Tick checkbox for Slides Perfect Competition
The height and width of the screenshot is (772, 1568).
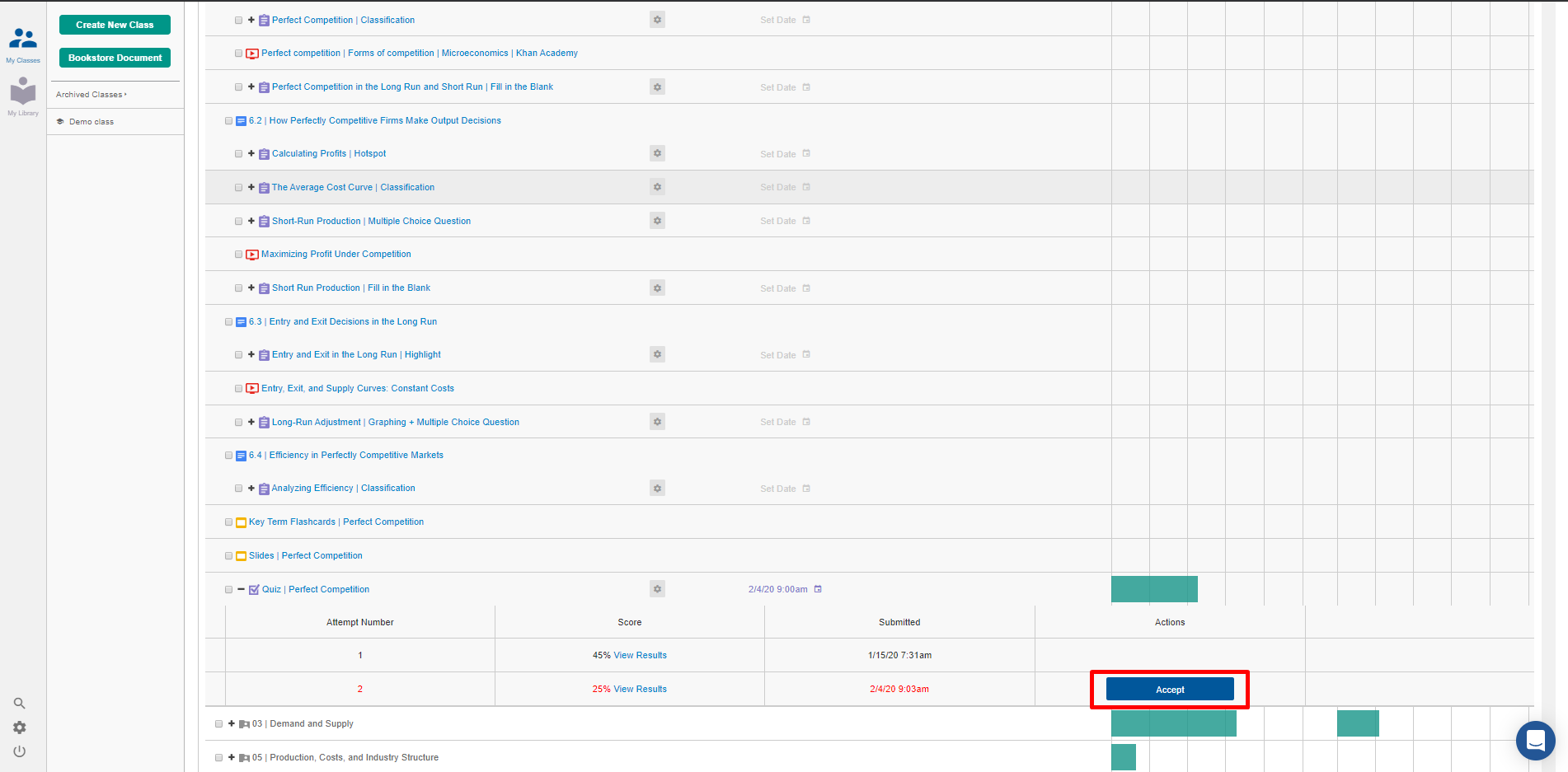click(x=229, y=556)
